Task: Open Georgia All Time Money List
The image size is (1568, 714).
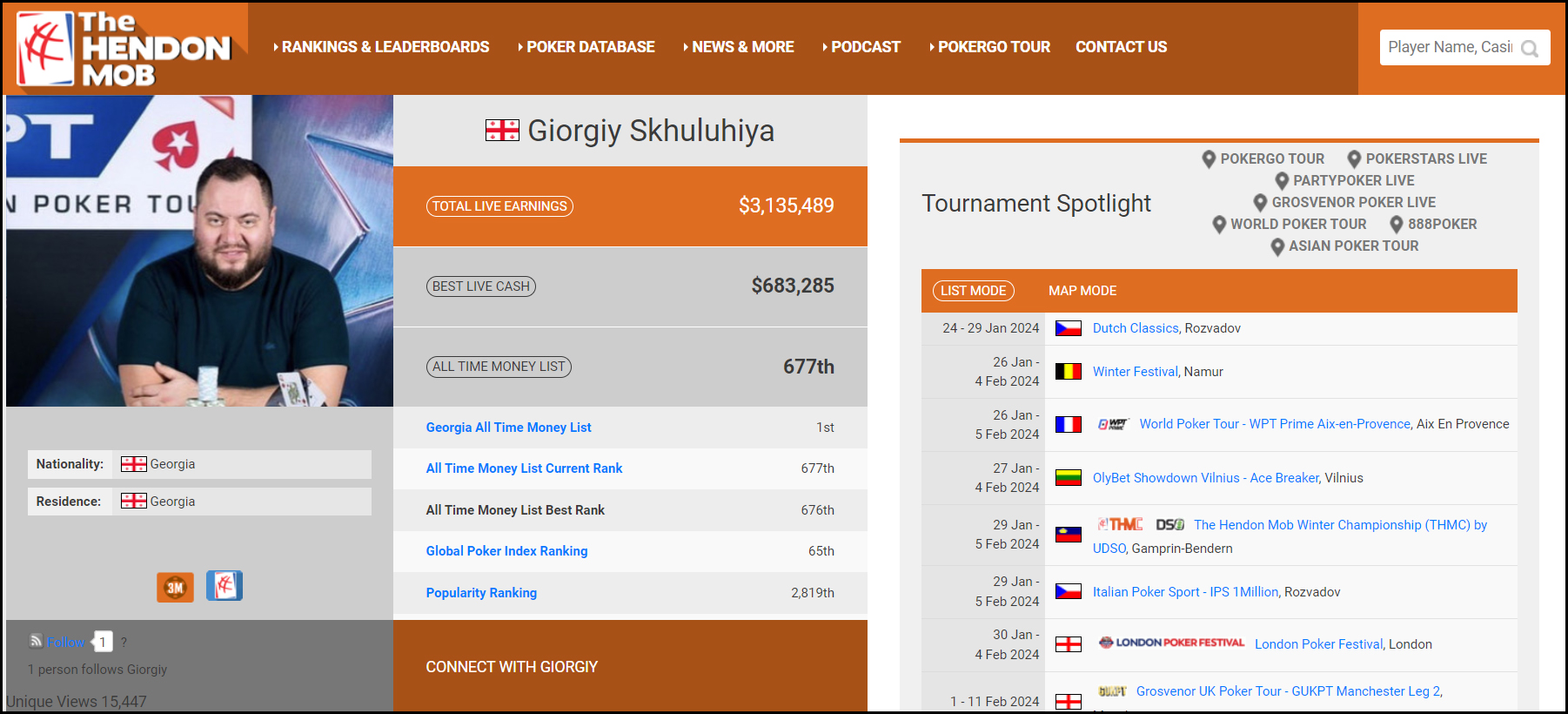Action: [508, 428]
